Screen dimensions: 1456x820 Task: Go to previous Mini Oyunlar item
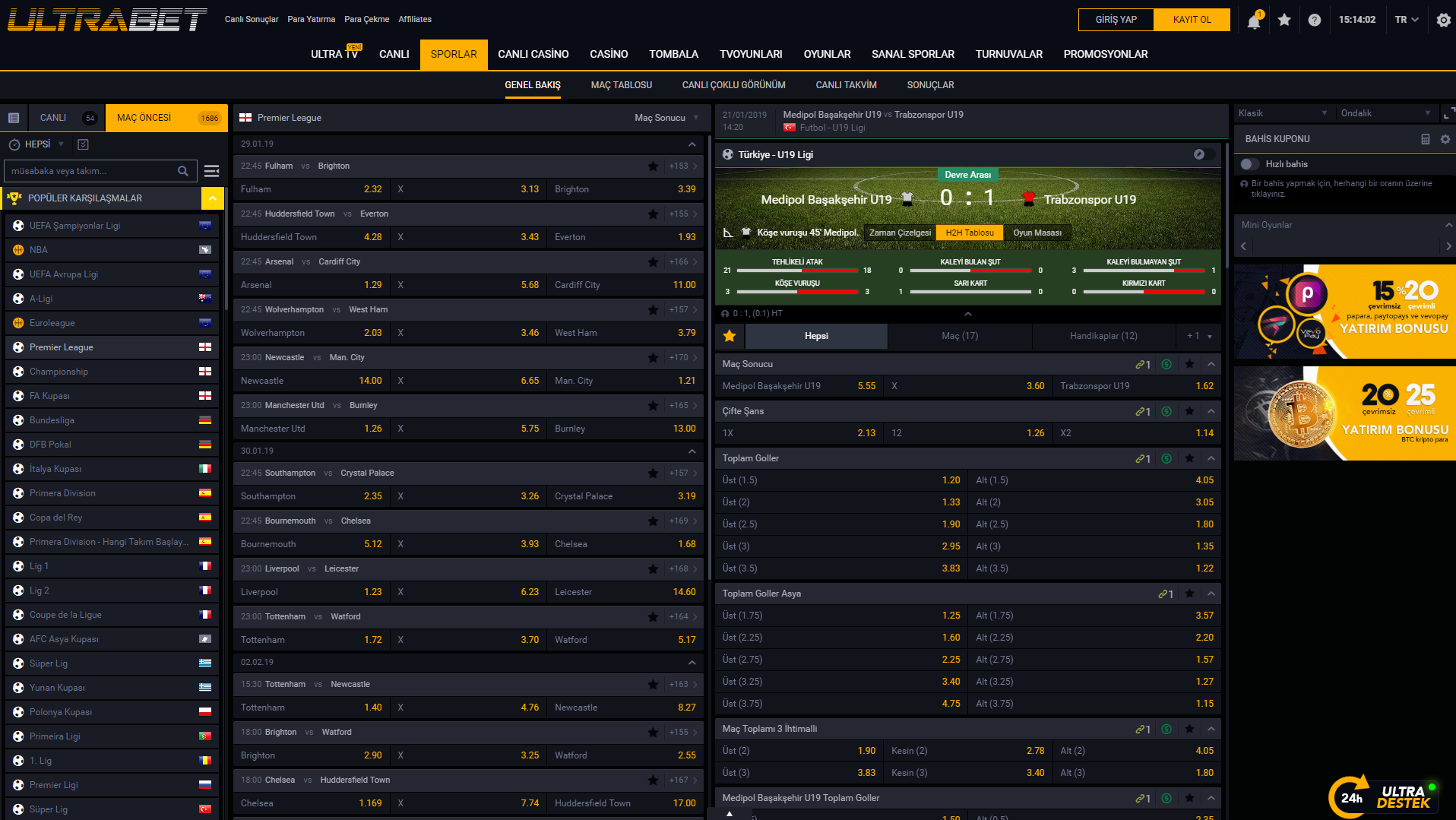click(1243, 246)
